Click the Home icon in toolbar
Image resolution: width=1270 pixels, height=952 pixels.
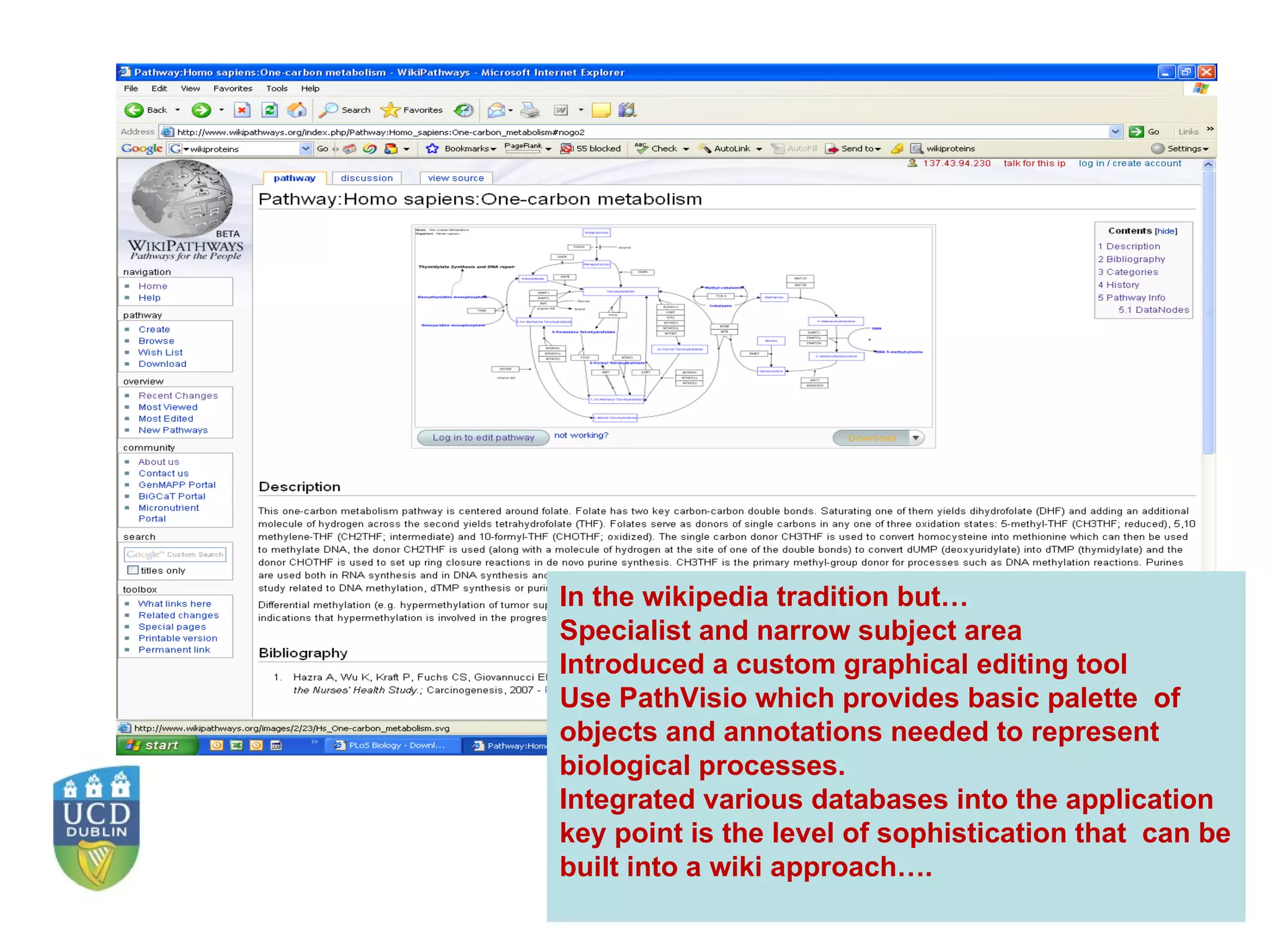(x=297, y=110)
